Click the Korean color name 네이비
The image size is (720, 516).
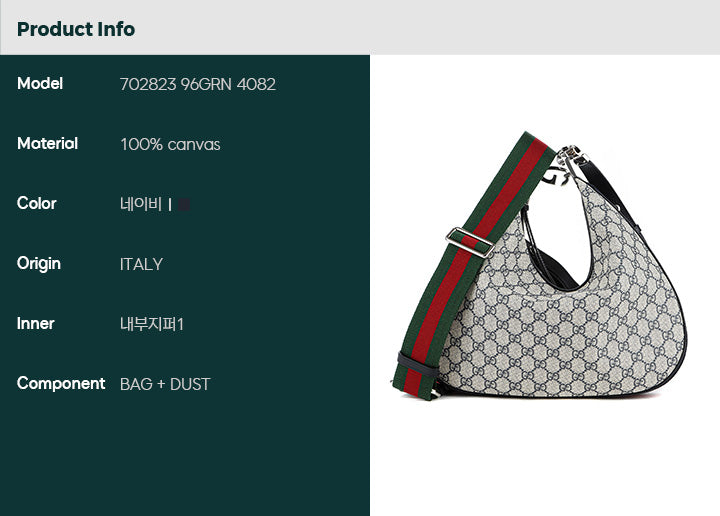click(141, 204)
